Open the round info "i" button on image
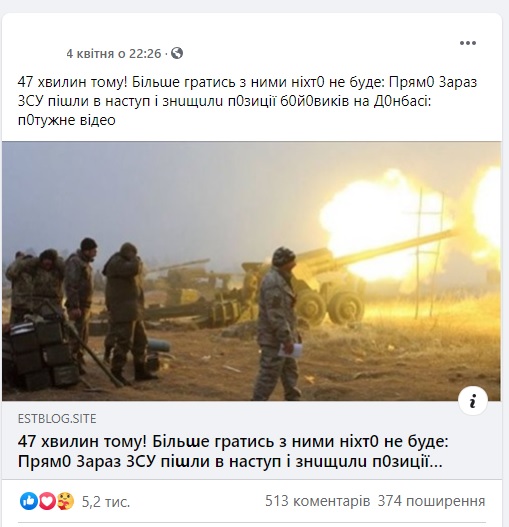The width and height of the screenshot is (509, 527). (x=473, y=401)
